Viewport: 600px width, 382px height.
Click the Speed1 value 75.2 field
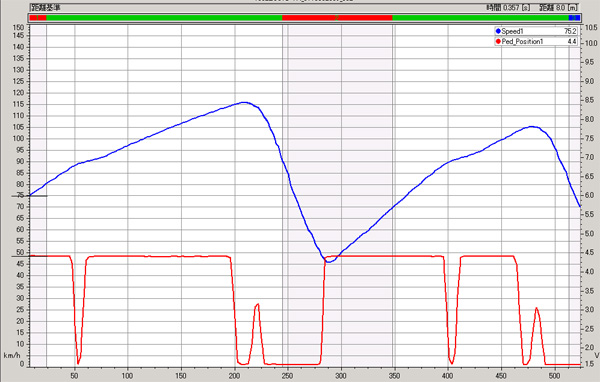pyautogui.click(x=570, y=31)
